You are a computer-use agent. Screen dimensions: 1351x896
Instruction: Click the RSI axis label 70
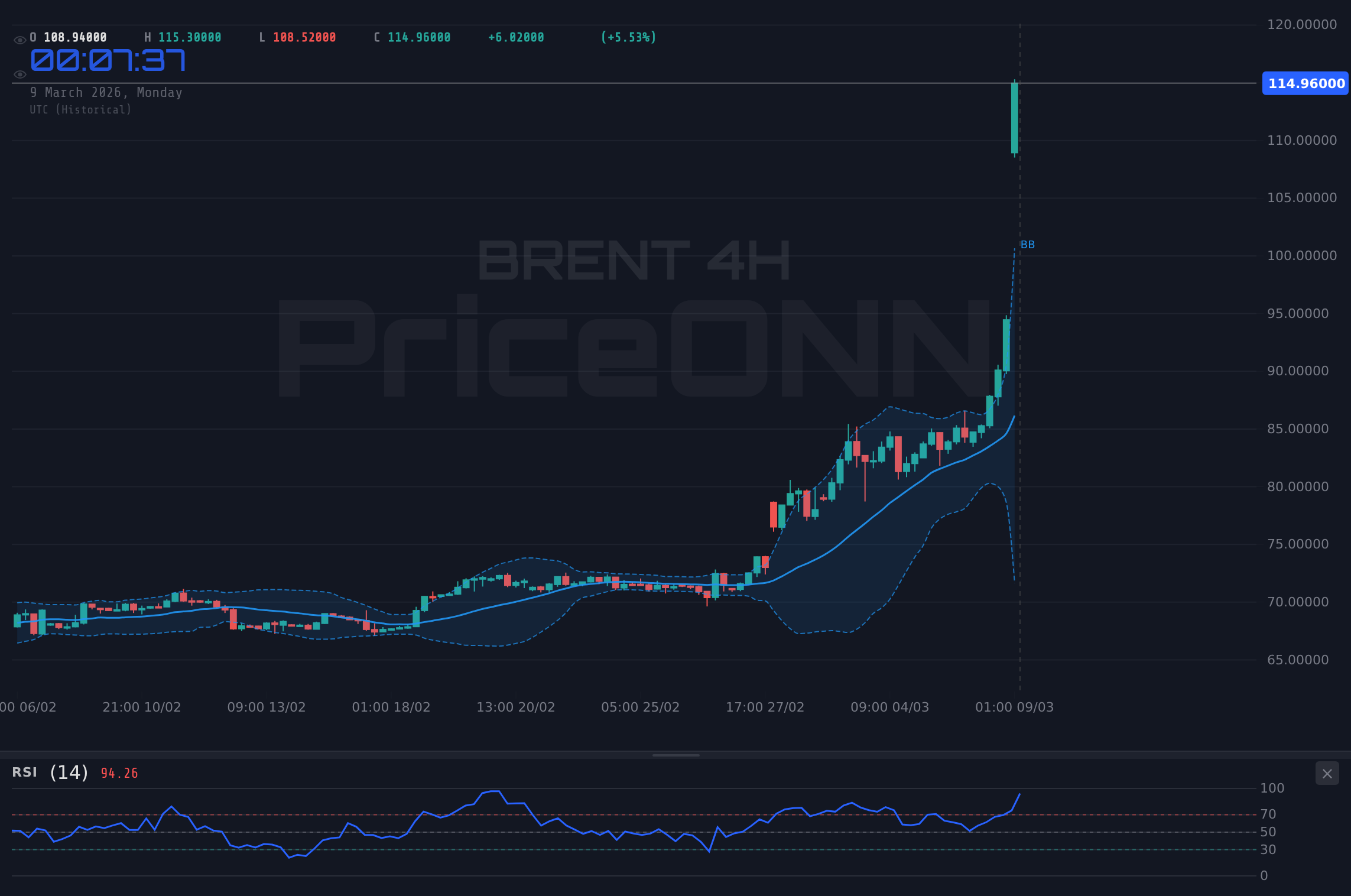click(1268, 814)
